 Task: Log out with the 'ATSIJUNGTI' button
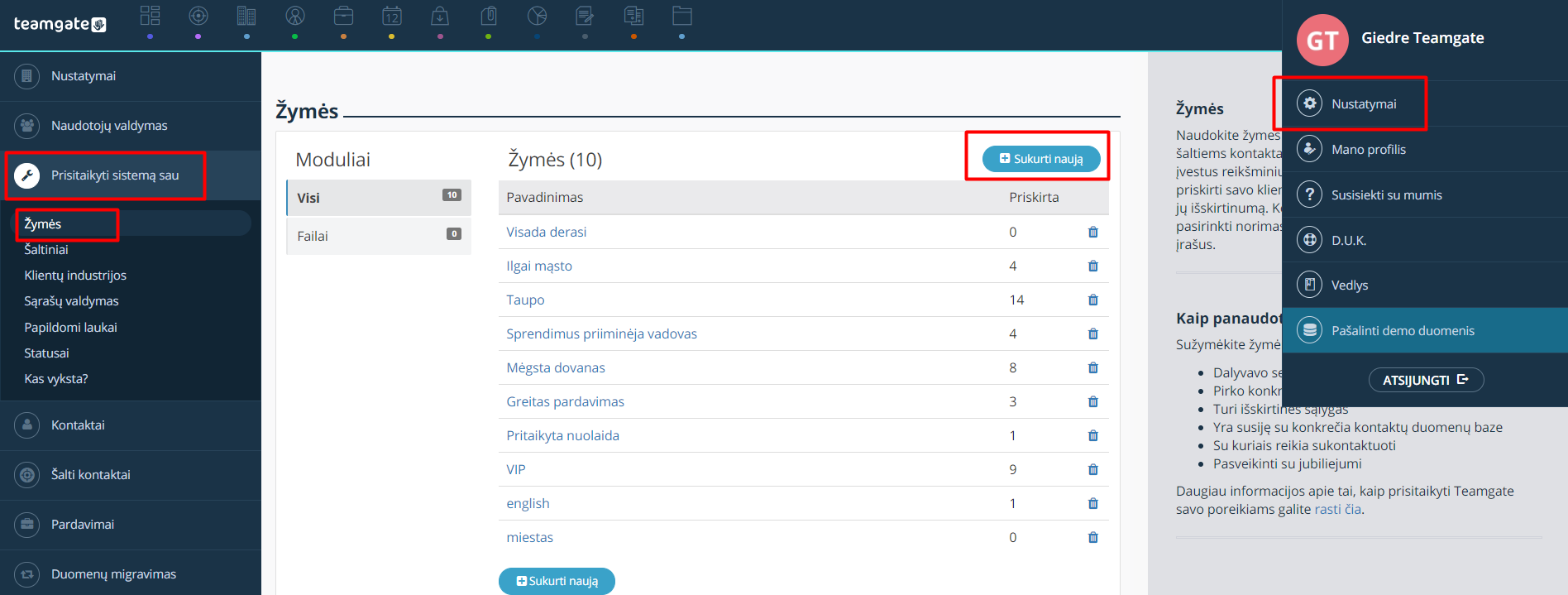click(x=1426, y=380)
